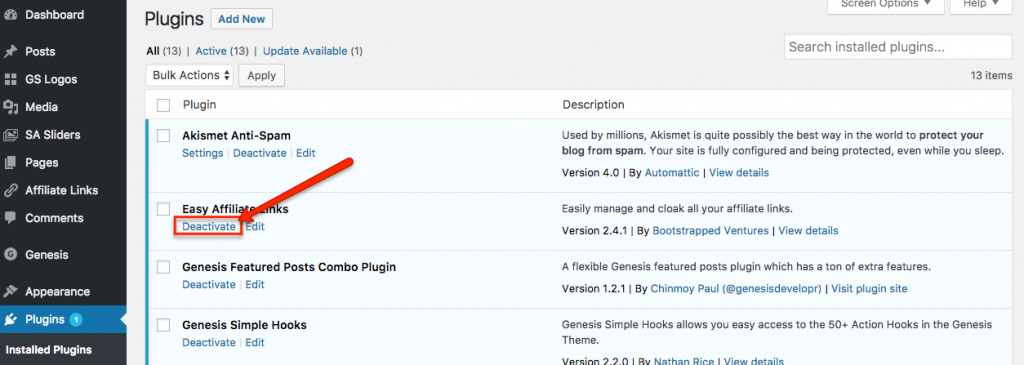The width and height of the screenshot is (1024, 365).
Task: Open the Bulk Actions dropdown
Action: click(x=190, y=75)
